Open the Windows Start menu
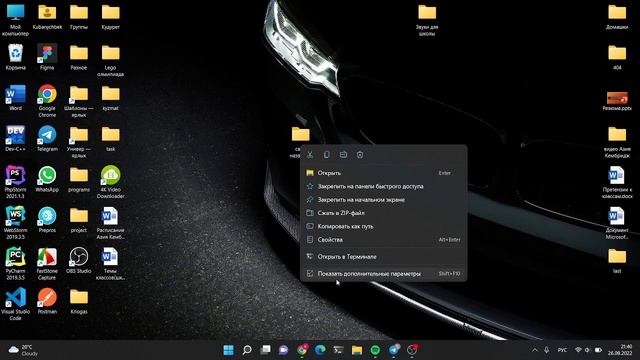 229,350
